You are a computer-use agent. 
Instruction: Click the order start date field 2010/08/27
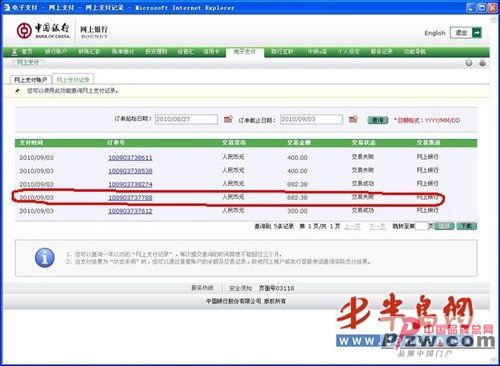point(186,119)
